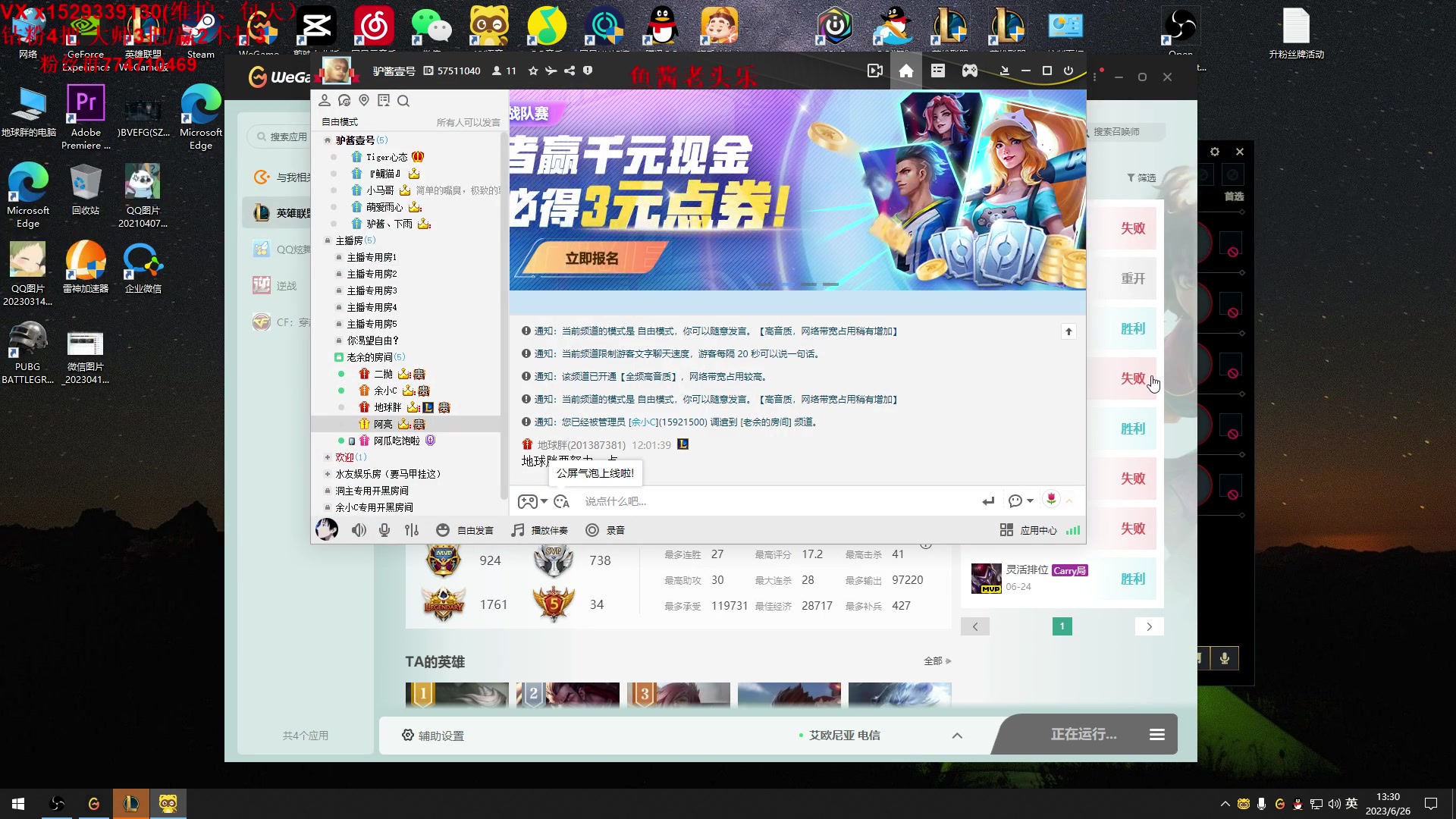
Task: Expand the 欢迎 channel group
Action: 328,457
